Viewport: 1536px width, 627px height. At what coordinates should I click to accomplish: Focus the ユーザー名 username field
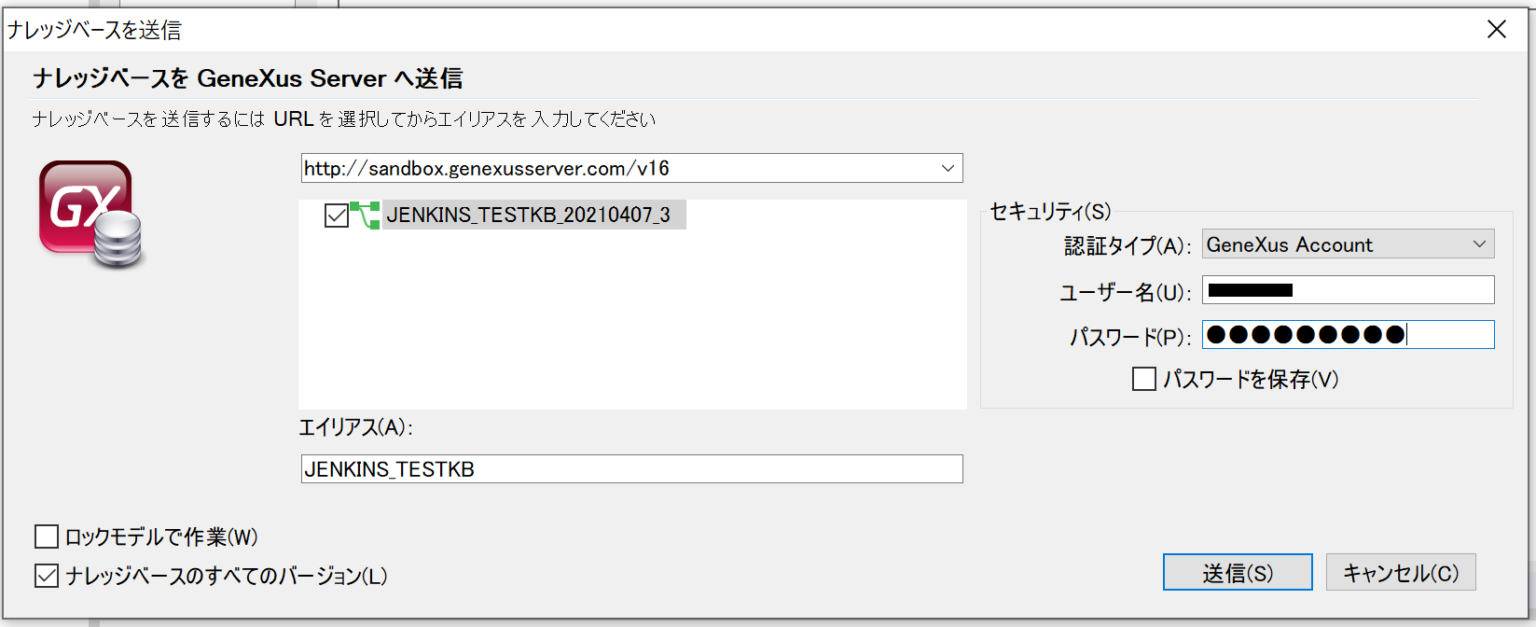1345,289
